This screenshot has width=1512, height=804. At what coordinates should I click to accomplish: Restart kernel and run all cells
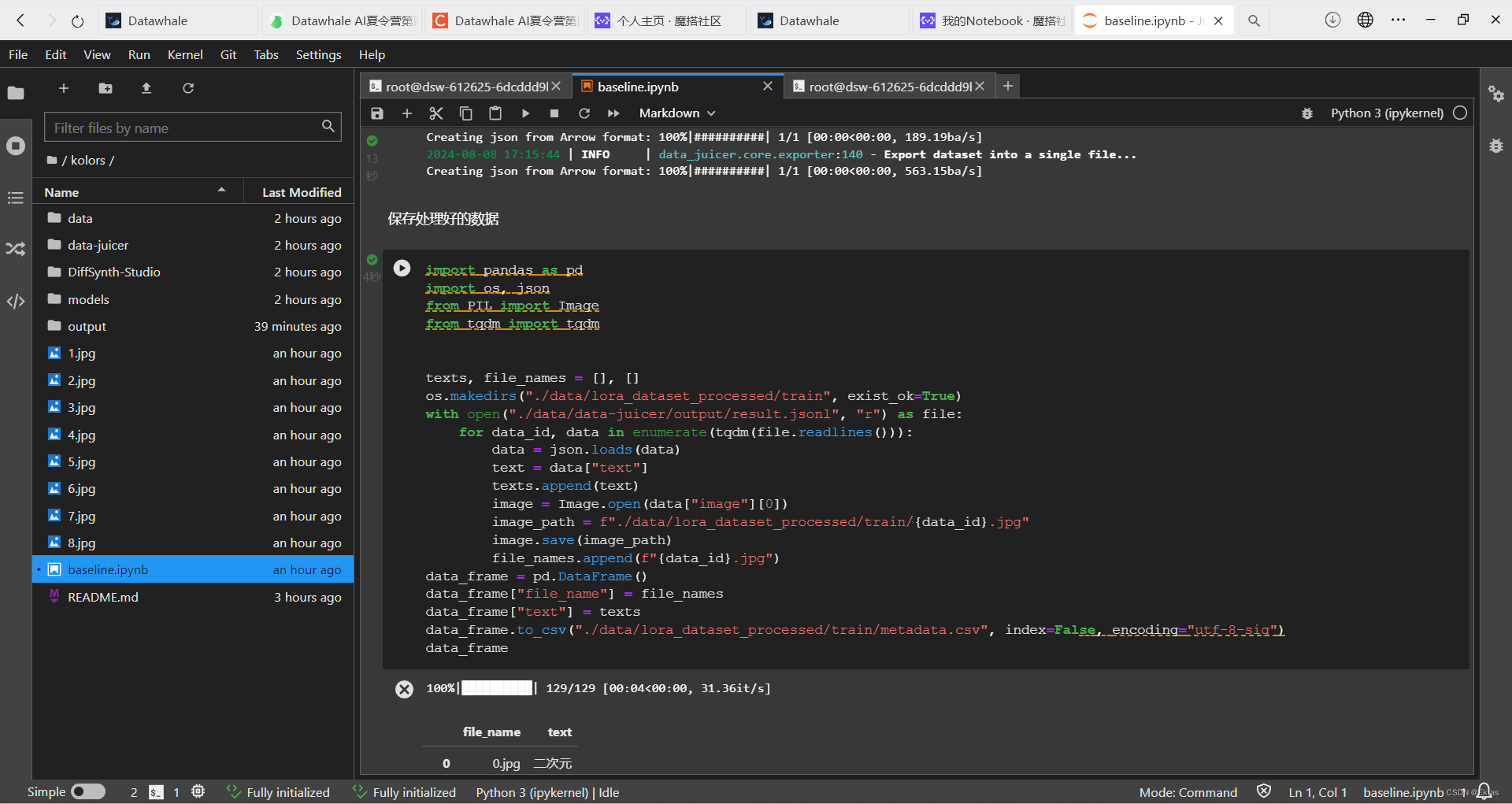[x=613, y=113]
